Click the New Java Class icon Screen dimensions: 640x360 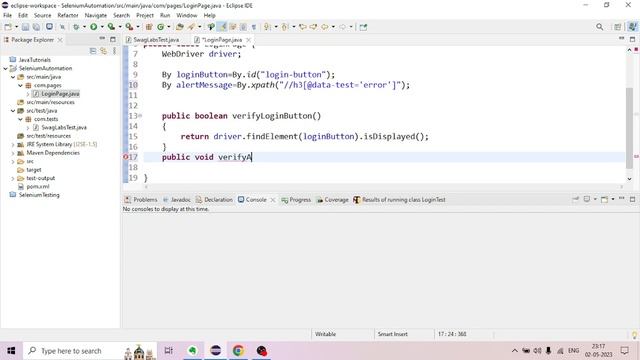[x=160, y=27]
